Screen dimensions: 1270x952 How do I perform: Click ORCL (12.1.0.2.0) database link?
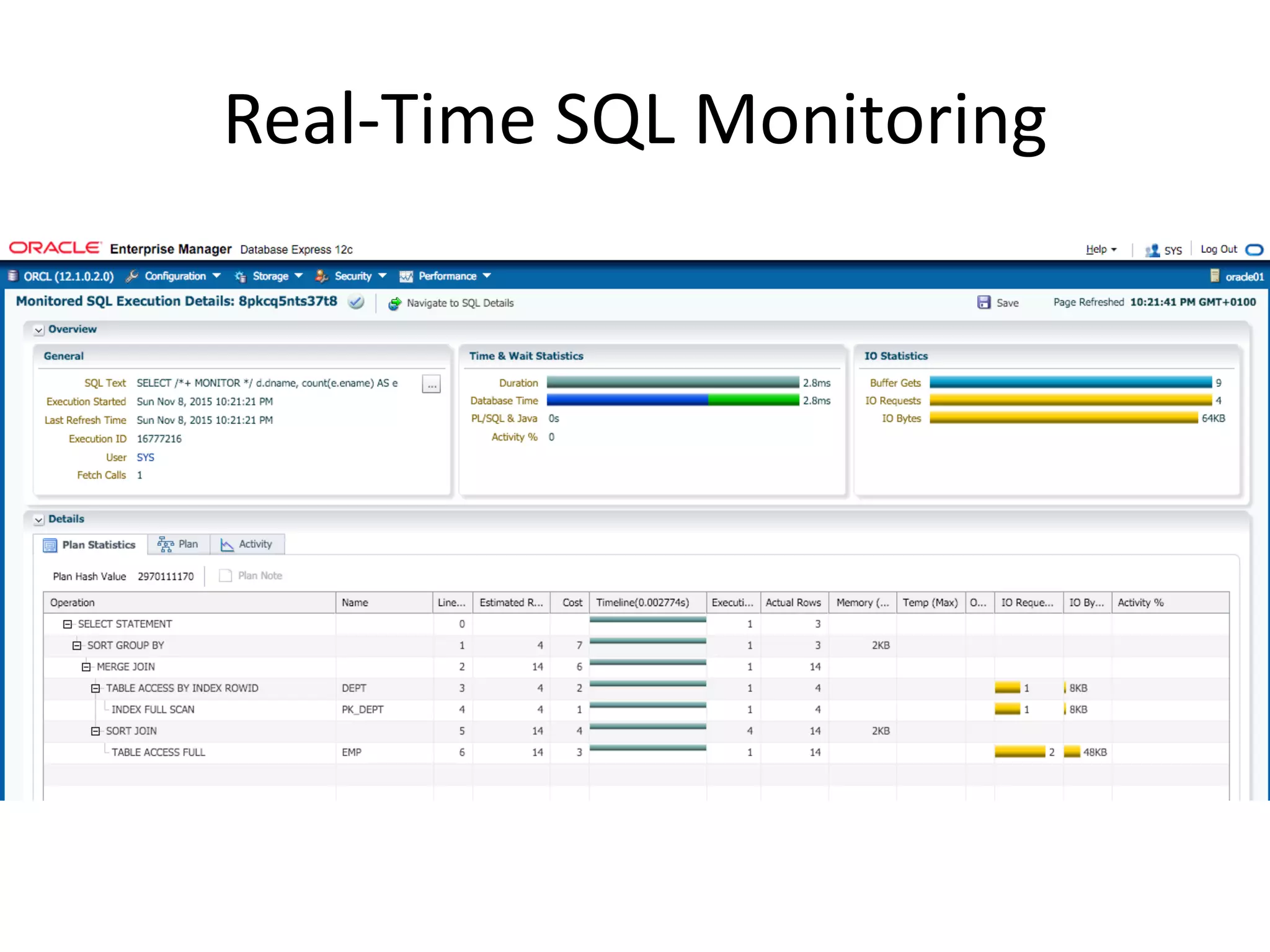(69, 276)
